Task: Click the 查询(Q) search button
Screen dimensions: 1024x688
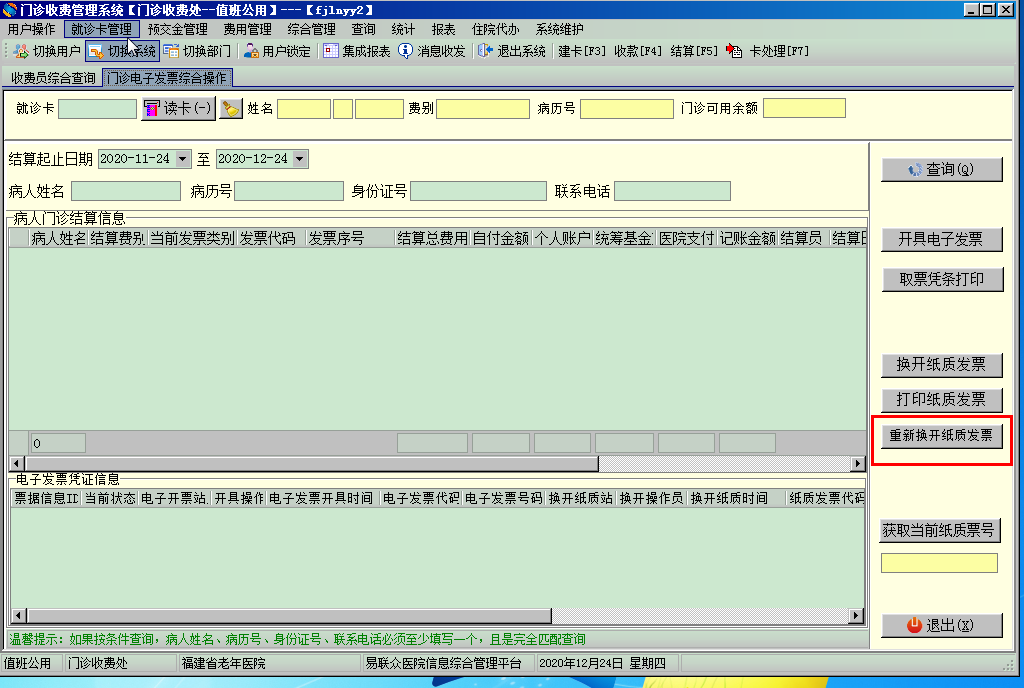Action: click(941, 170)
